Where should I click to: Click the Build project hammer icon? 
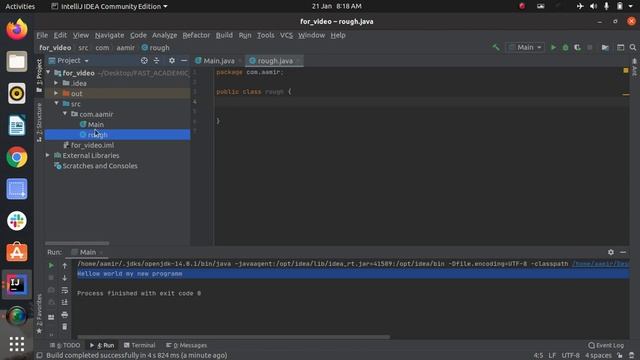[496, 47]
